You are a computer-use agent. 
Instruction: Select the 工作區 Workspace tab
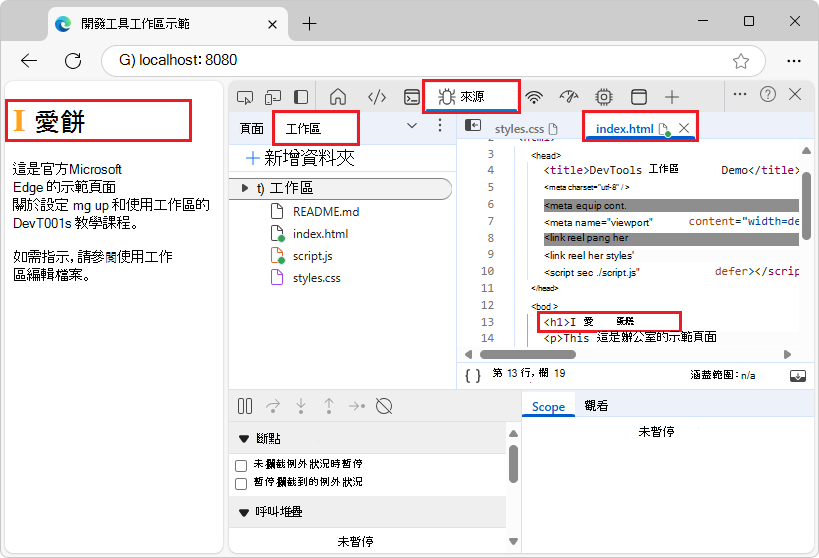(303, 129)
